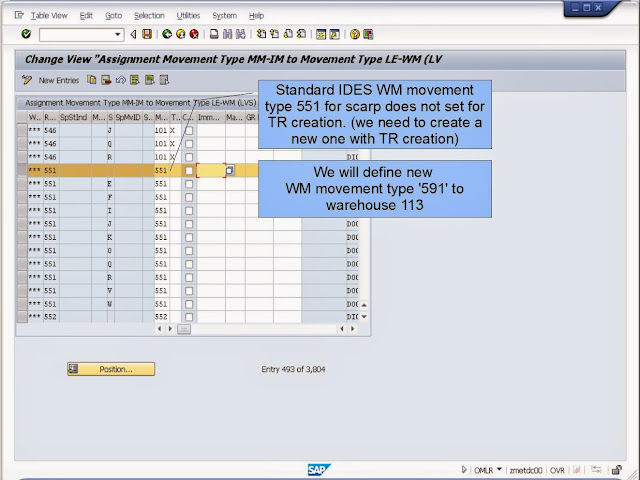Image resolution: width=640 pixels, height=480 pixels.
Task: Click the Copy As icon
Action: [92, 80]
